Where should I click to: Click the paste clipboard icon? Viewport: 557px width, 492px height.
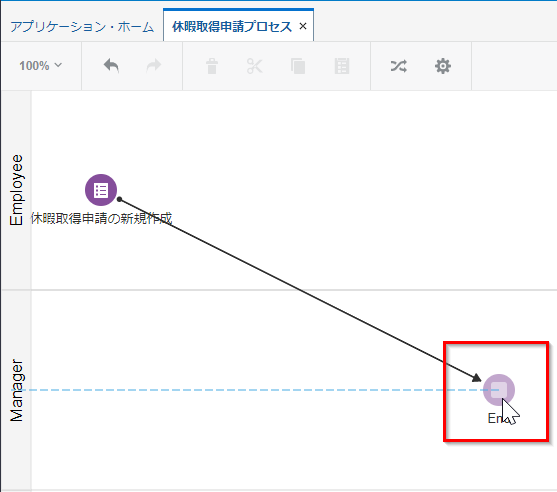(x=342, y=66)
